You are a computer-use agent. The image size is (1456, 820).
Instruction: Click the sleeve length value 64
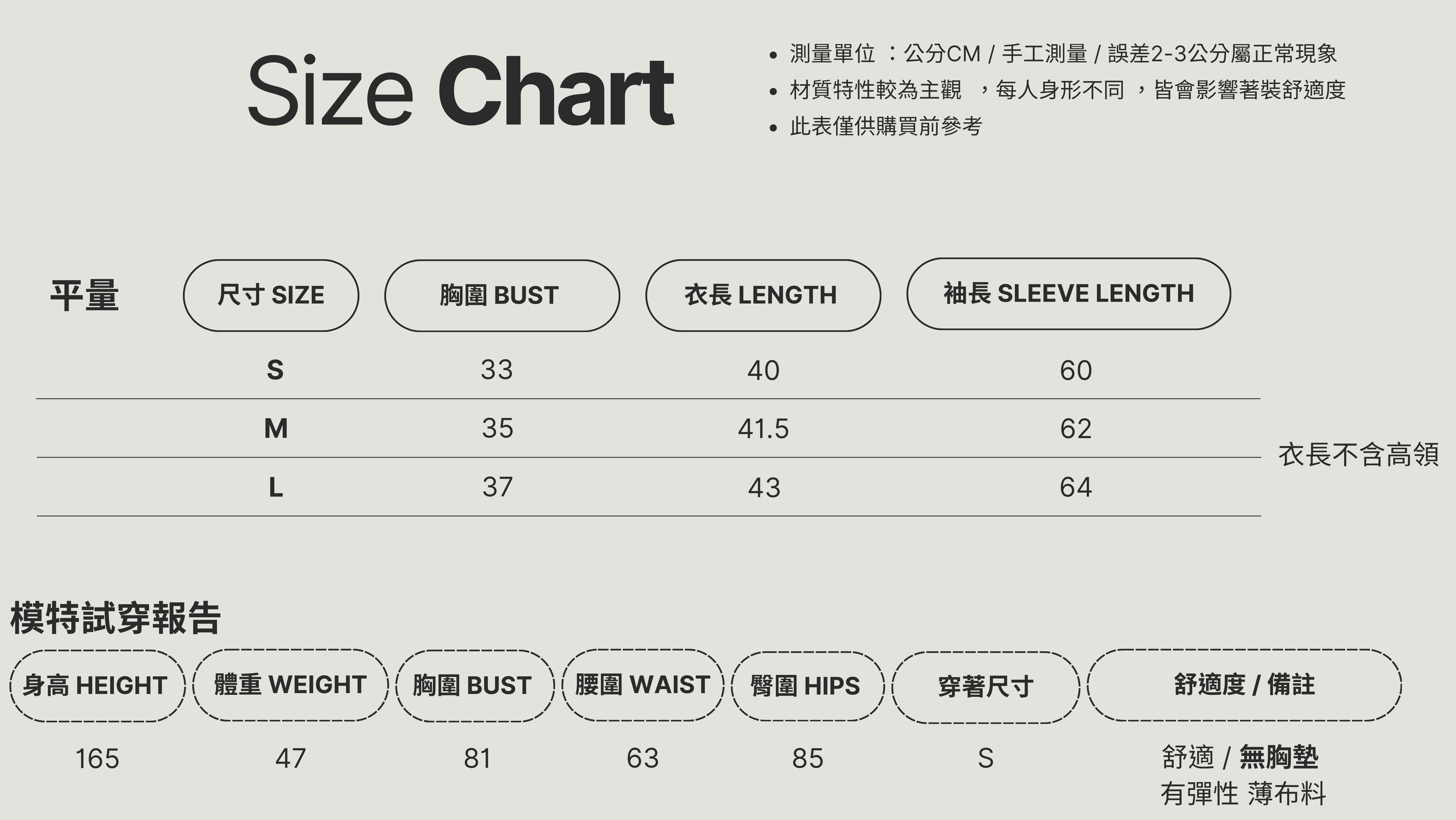[x=1076, y=487]
